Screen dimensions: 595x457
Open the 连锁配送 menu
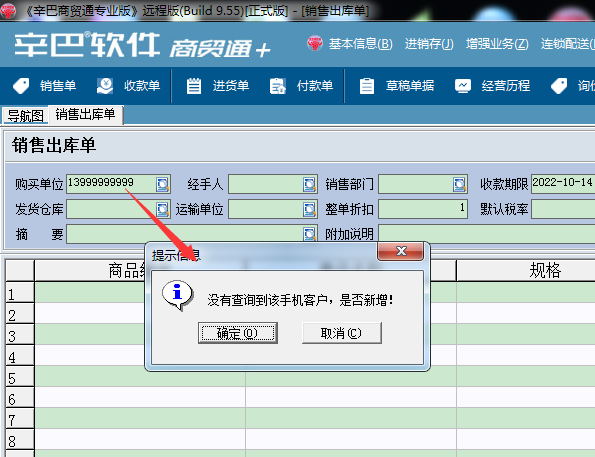[x=568, y=44]
